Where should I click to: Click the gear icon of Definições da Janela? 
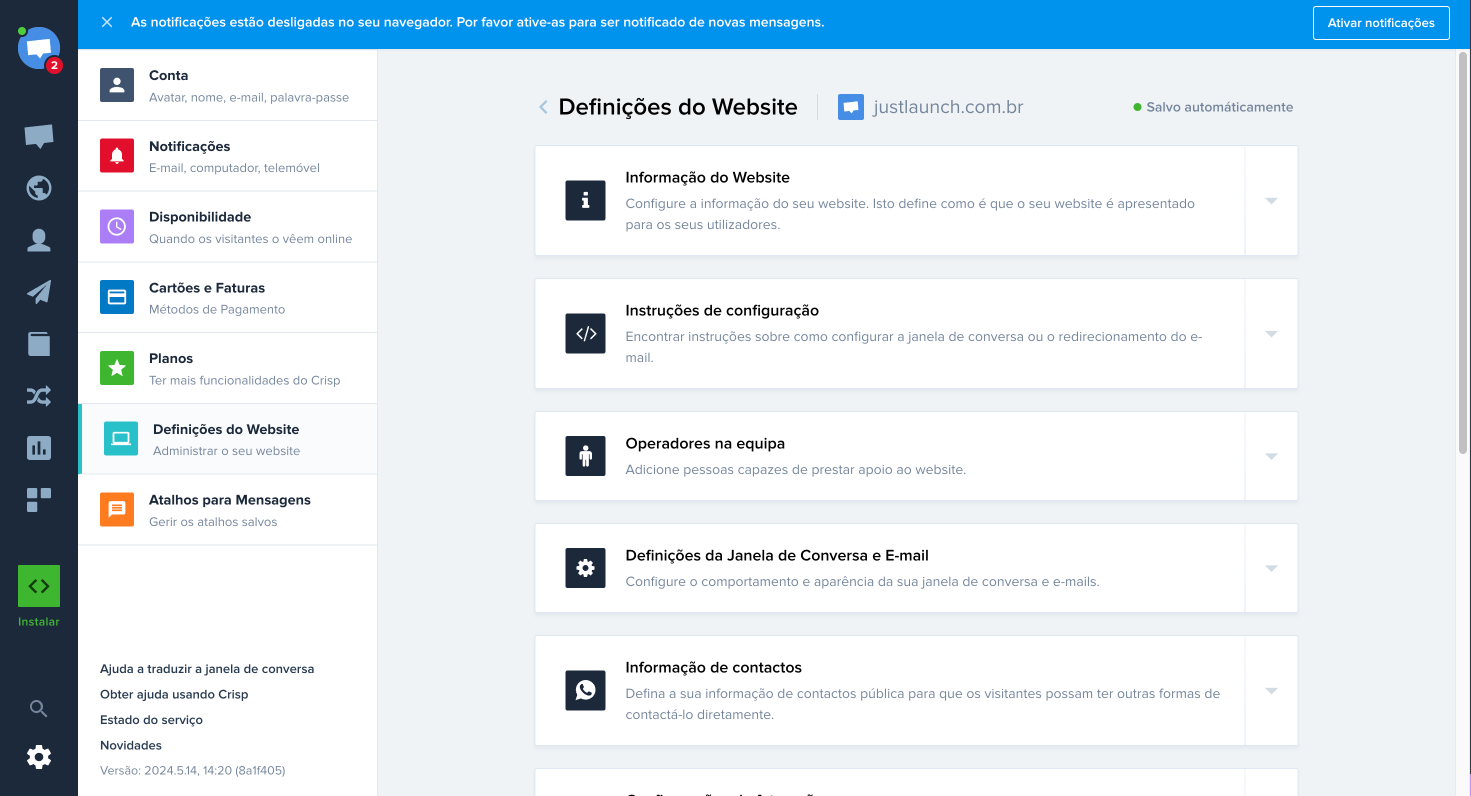585,568
